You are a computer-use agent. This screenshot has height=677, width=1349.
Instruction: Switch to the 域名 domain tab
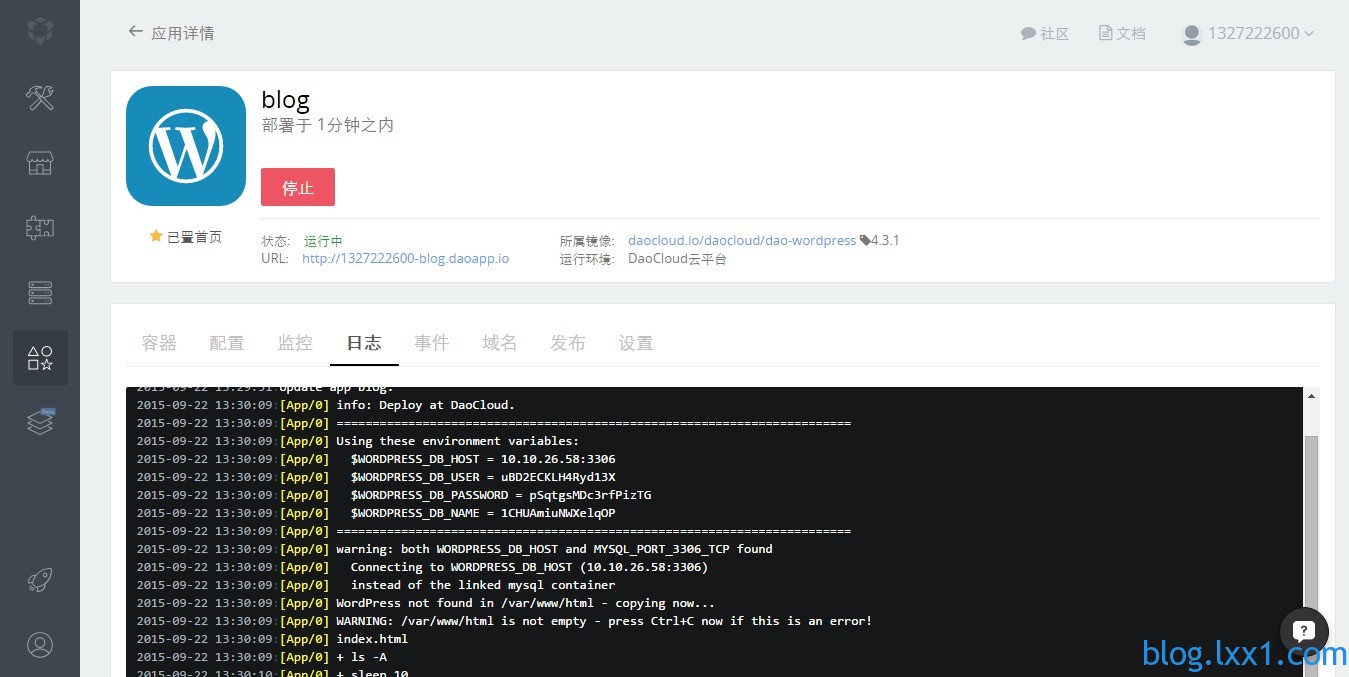(500, 343)
